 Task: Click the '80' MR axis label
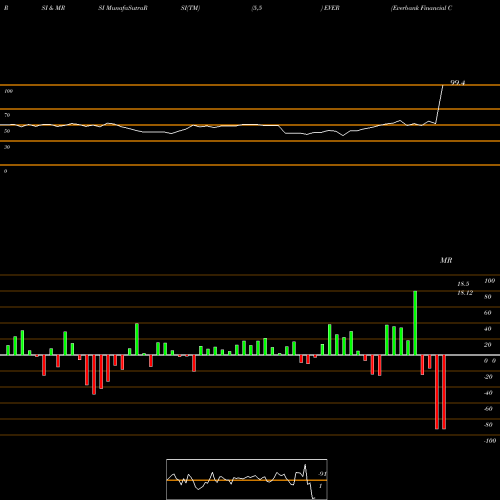[x=488, y=297]
